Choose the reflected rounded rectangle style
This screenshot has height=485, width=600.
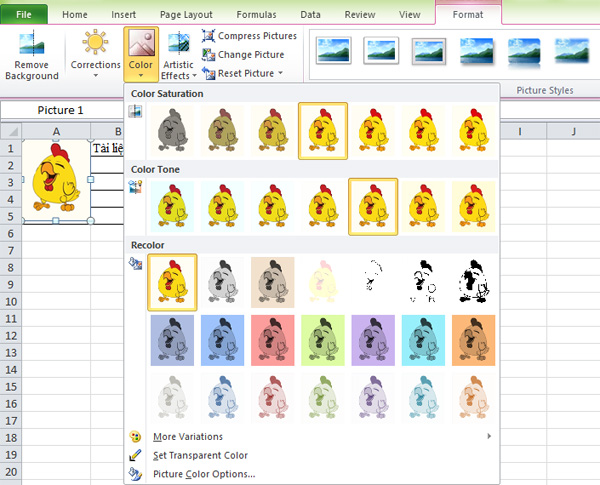524,52
